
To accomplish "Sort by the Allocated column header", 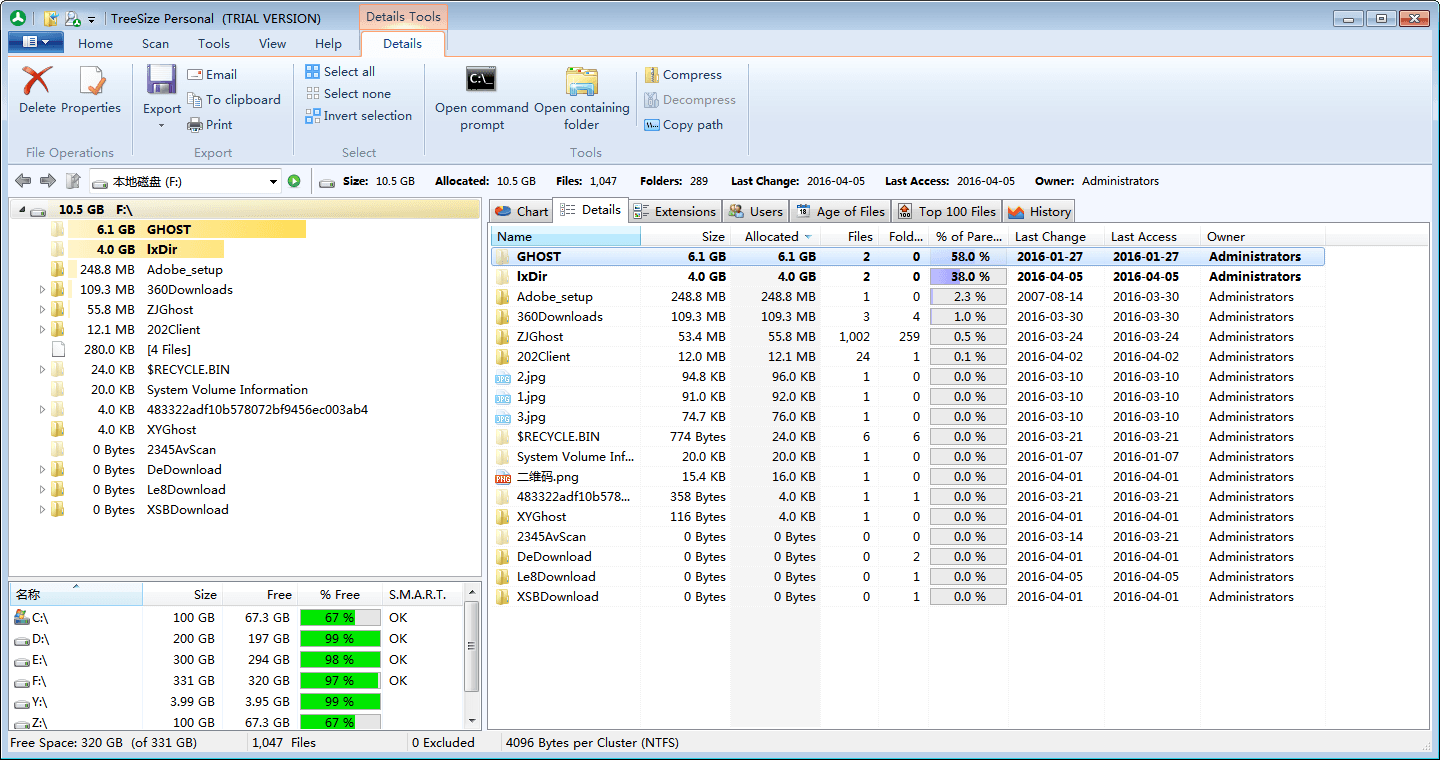I will coord(776,237).
